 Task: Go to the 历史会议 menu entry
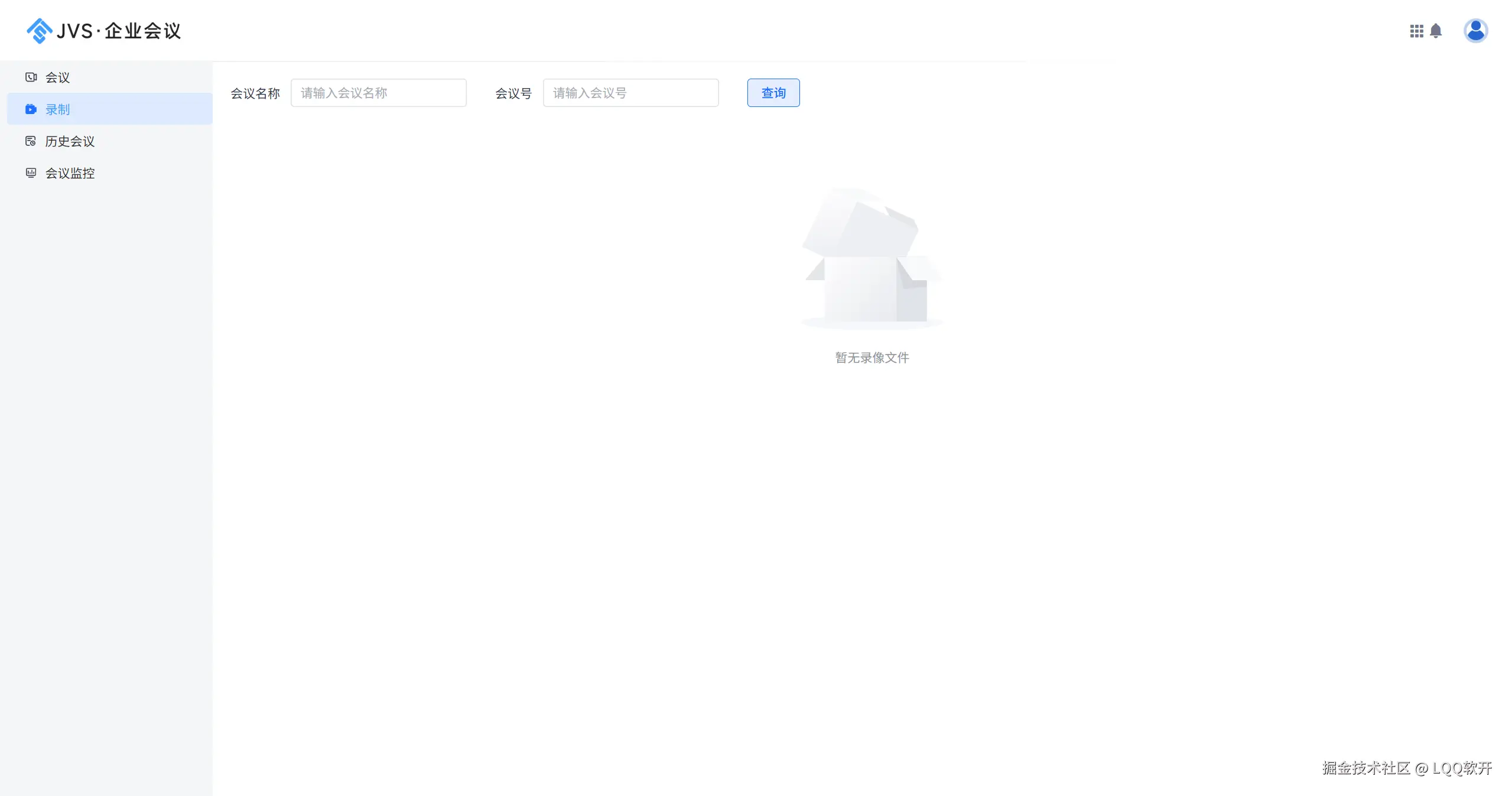[70, 141]
